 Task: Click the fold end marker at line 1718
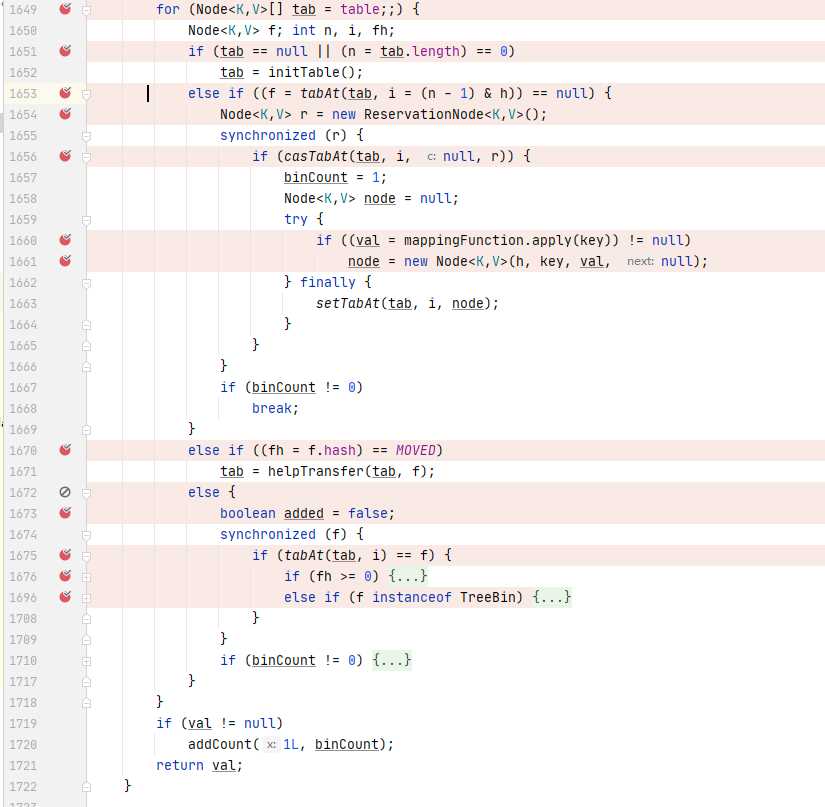[x=87, y=703]
